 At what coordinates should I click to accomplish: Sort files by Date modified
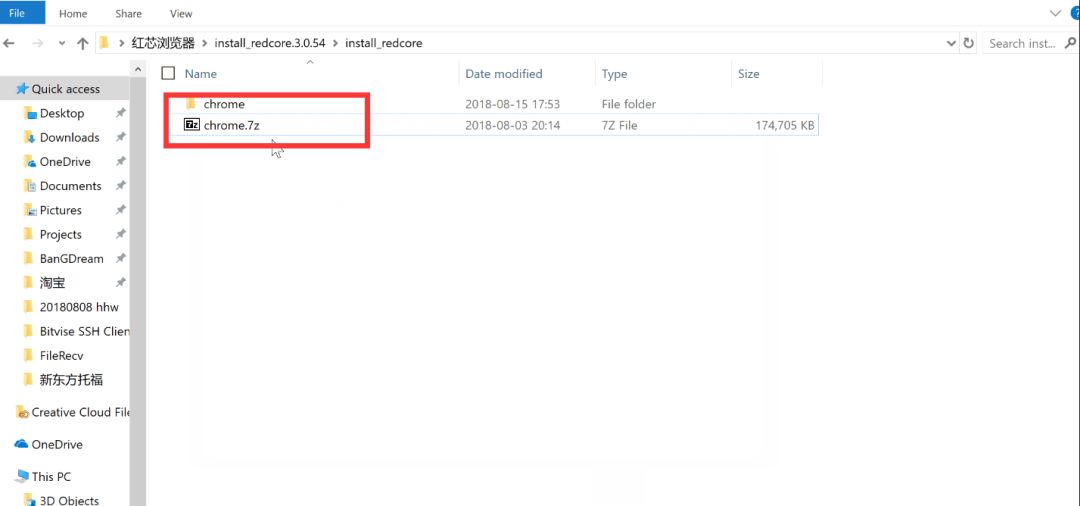(x=504, y=74)
